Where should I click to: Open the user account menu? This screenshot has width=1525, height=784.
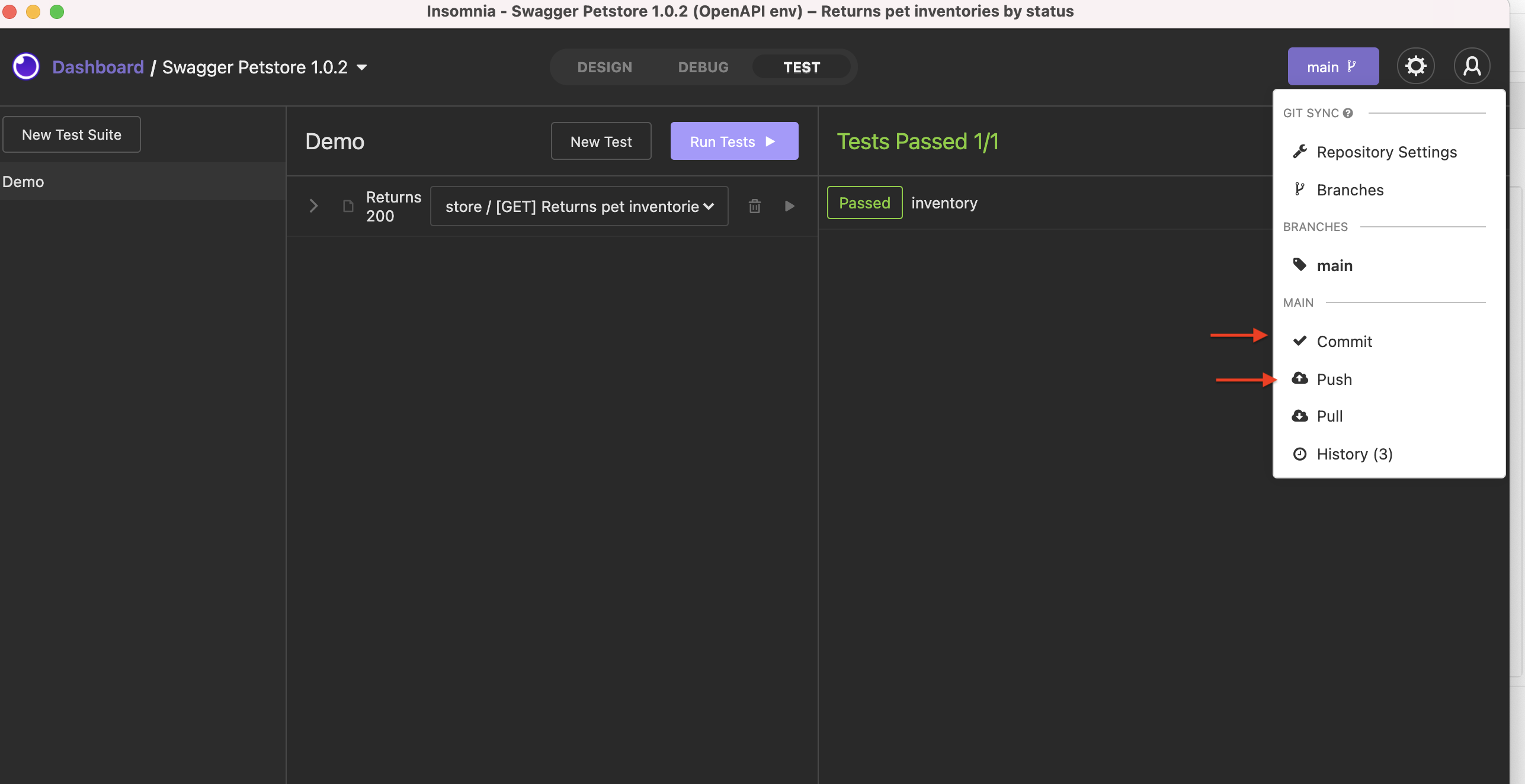point(1472,66)
